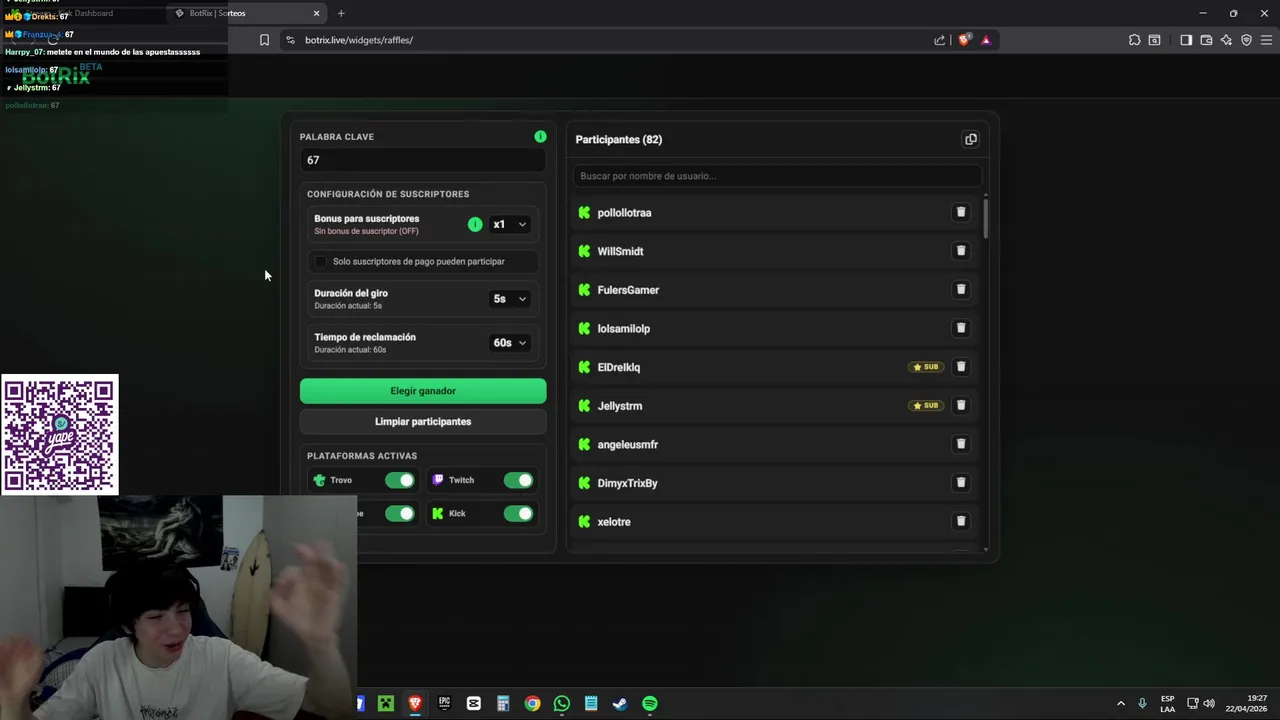1280x720 pixels.
Task: Remove ElDrelklq using its trash icon
Action: pyautogui.click(x=961, y=367)
